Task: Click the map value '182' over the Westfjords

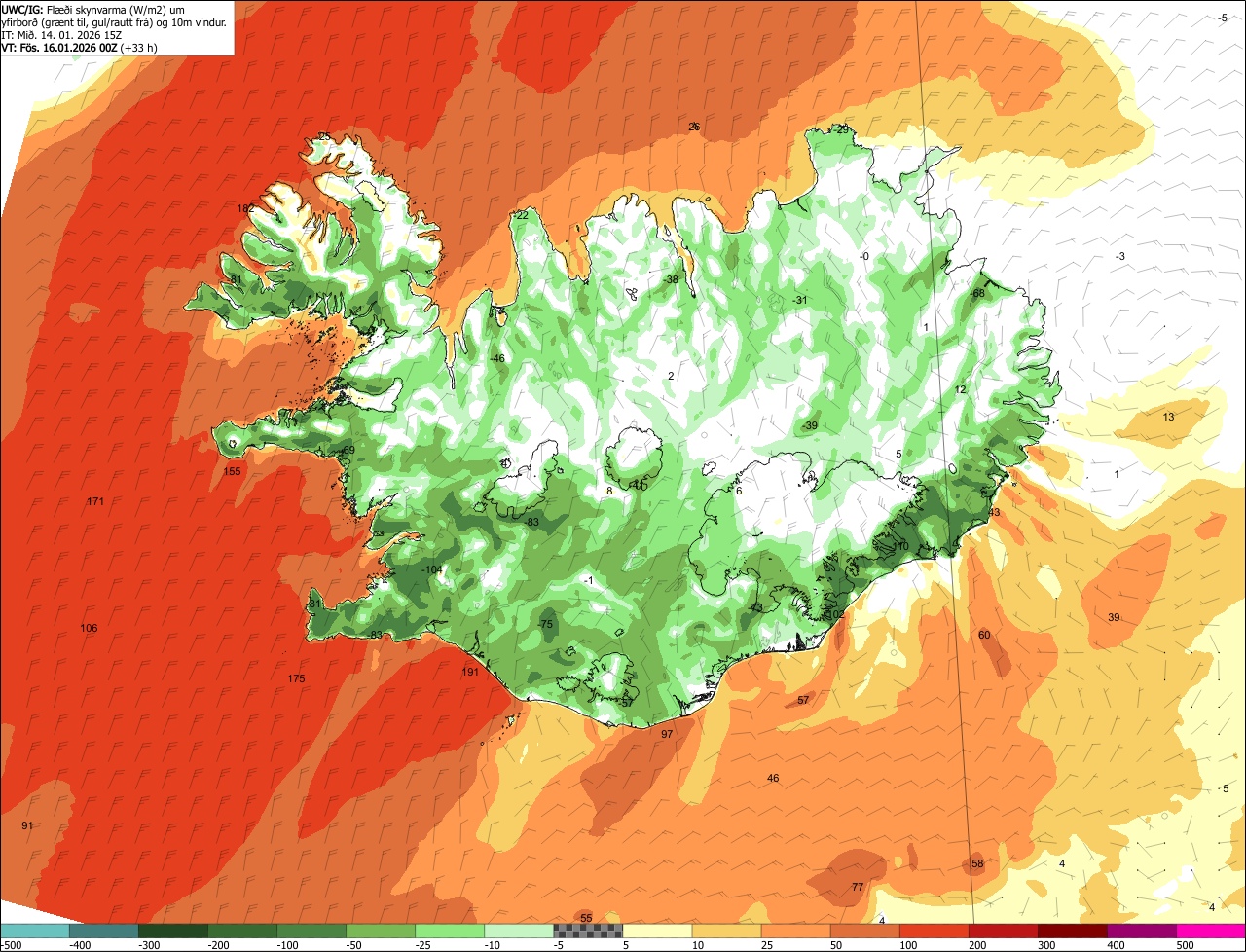Action: tap(245, 208)
